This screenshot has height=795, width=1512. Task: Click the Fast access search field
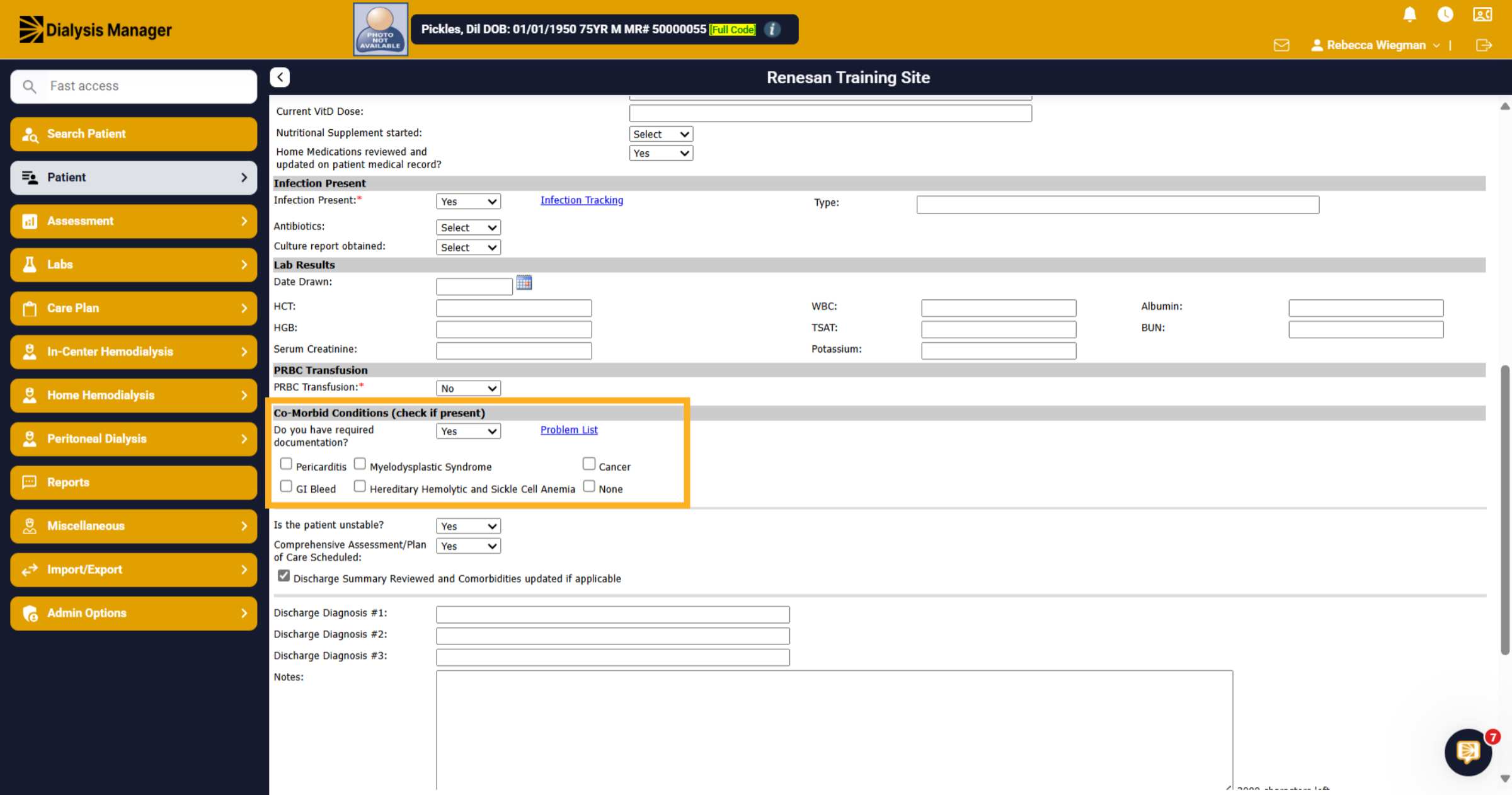tap(134, 86)
